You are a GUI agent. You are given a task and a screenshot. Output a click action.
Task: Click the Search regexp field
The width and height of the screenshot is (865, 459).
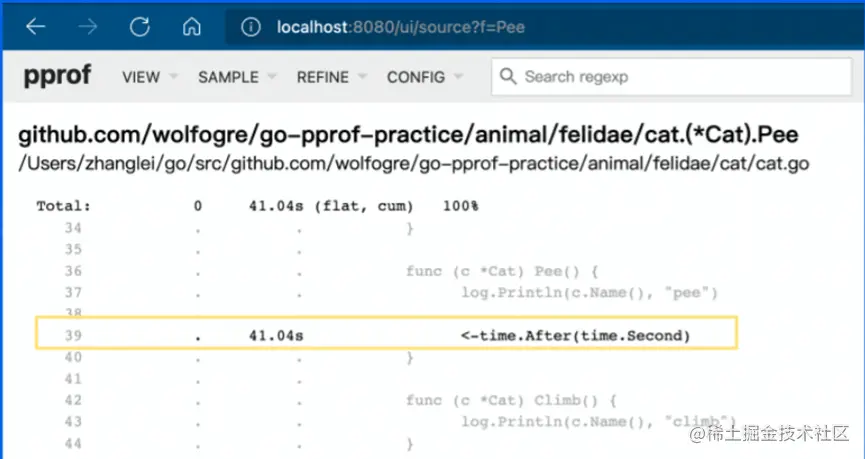tap(671, 77)
